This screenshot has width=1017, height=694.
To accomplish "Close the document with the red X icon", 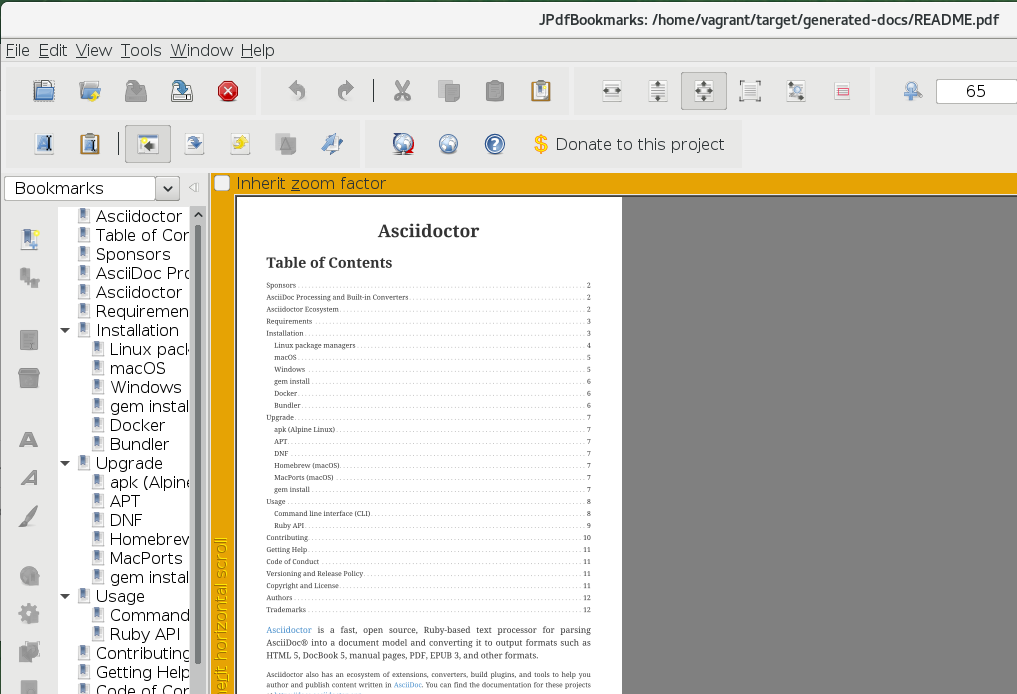I will 228,91.
